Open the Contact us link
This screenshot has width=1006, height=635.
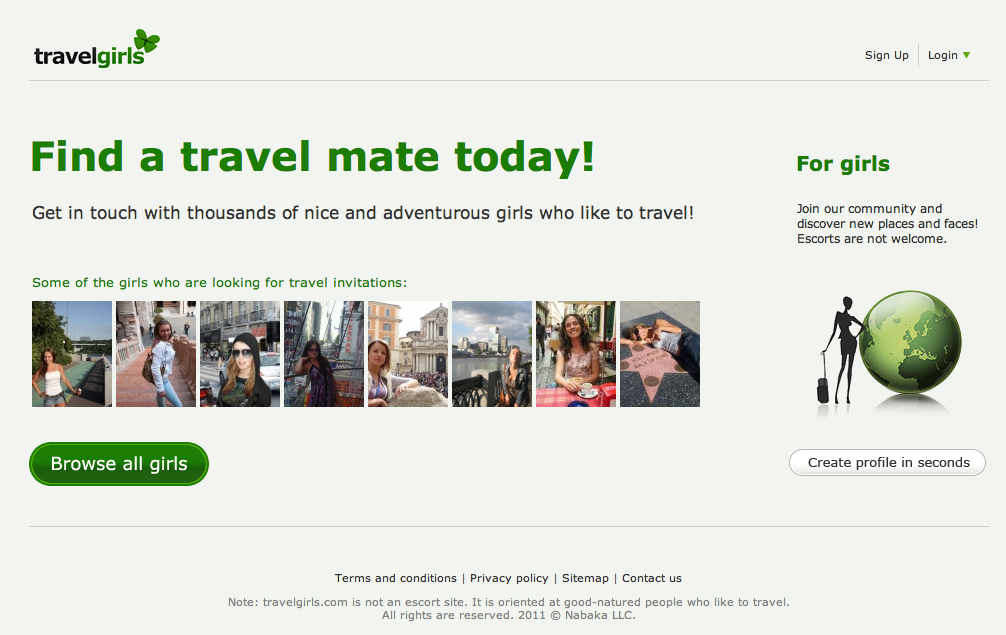click(x=652, y=578)
